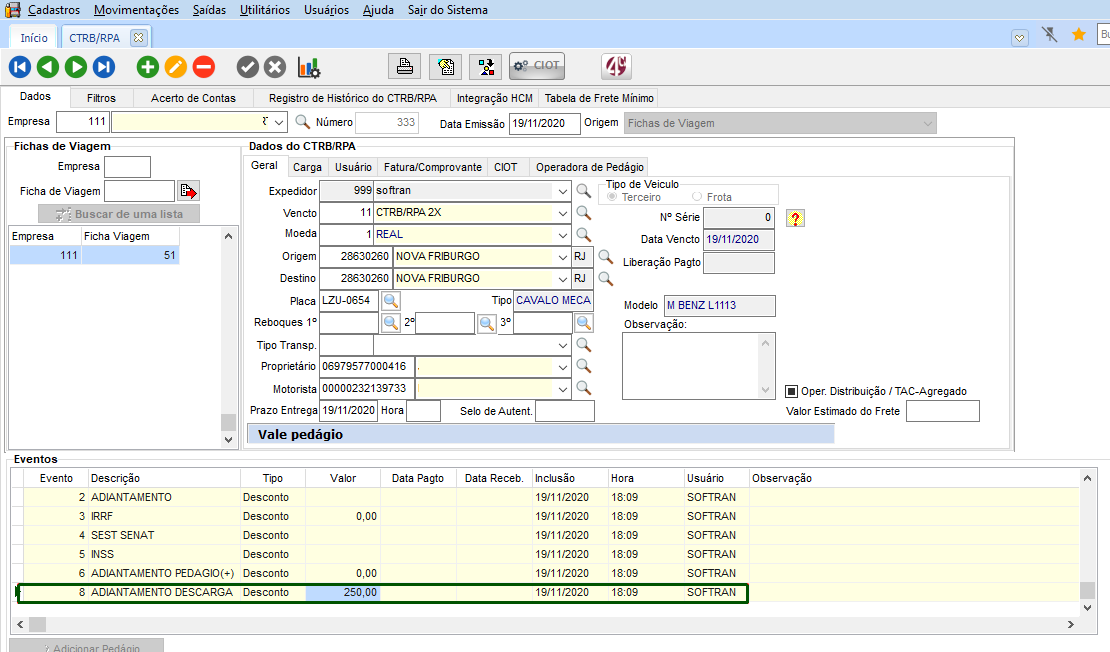
Task: Select the Terceiro radio button
Action: [613, 197]
